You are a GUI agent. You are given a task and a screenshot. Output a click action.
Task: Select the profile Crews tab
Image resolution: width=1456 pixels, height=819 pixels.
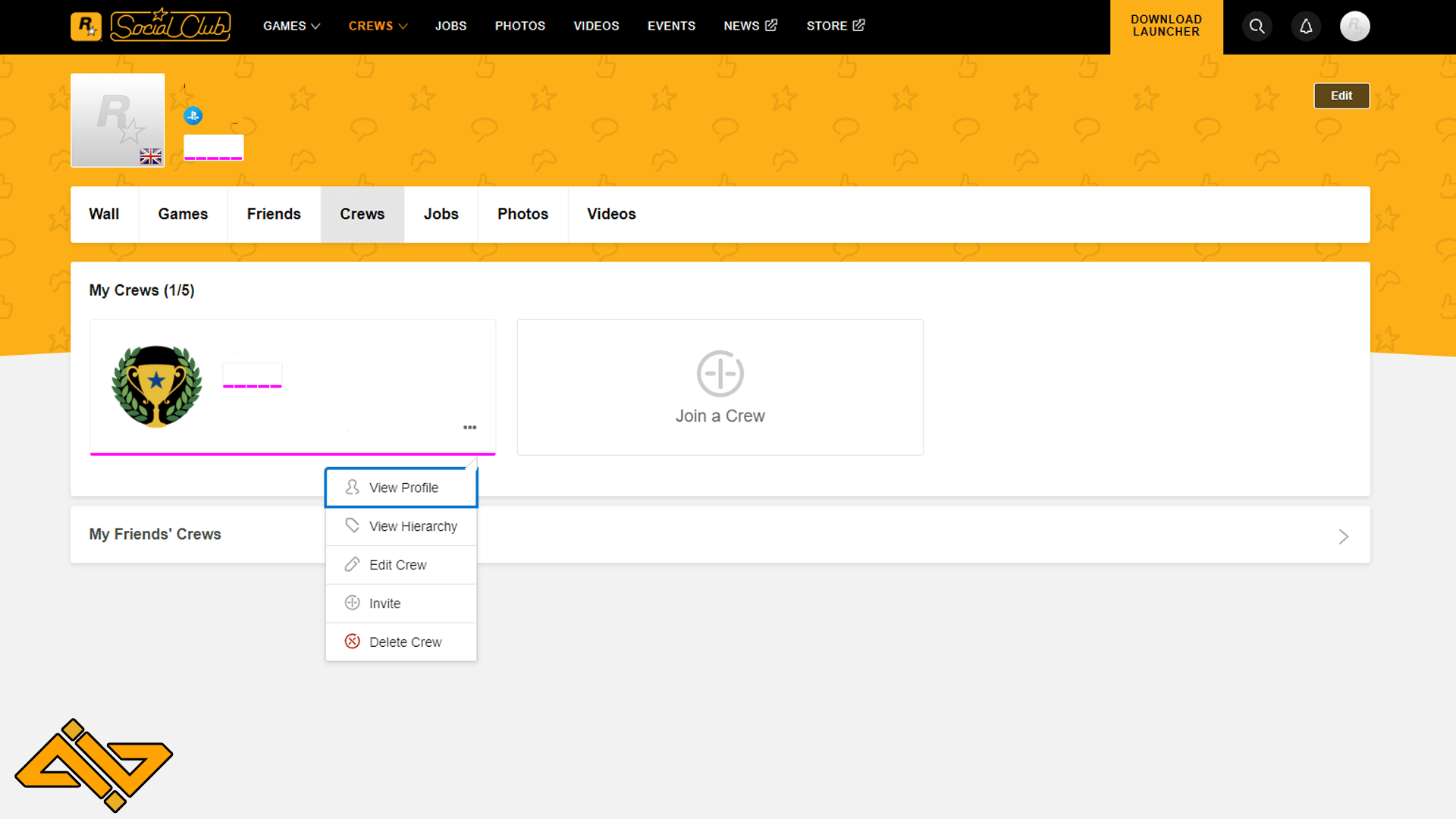click(362, 215)
